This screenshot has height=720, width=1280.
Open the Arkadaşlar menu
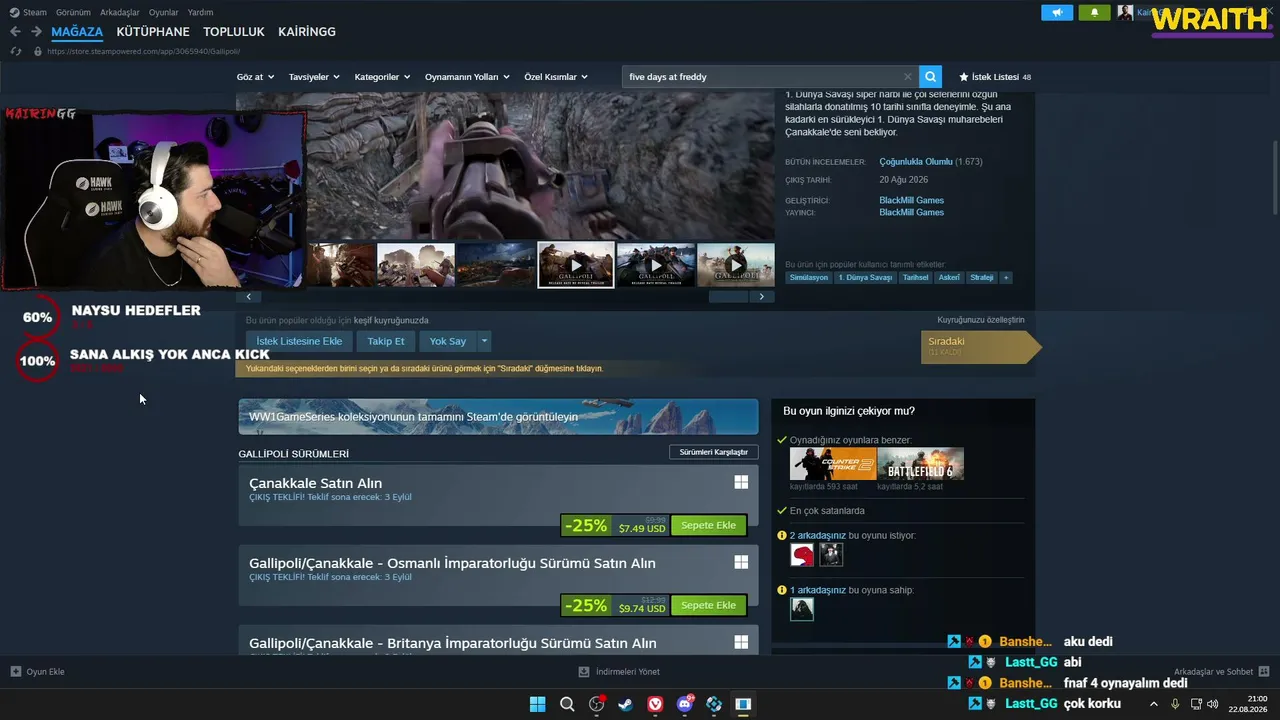point(120,12)
